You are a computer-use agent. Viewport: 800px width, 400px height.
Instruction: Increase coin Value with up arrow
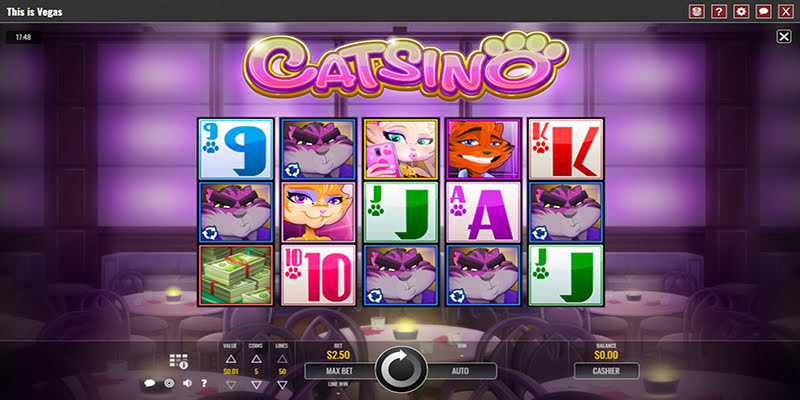(231, 359)
